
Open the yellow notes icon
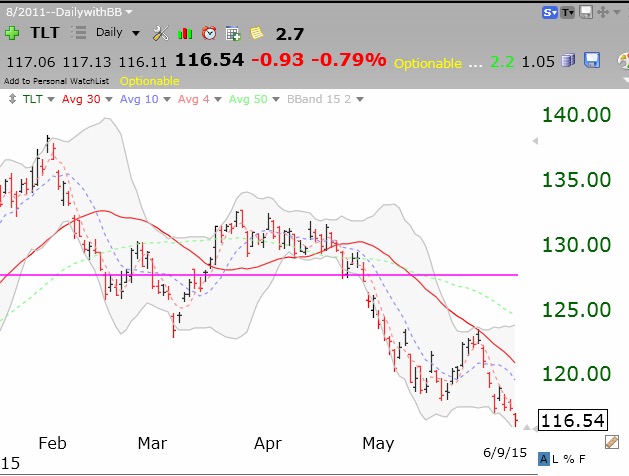click(x=257, y=33)
